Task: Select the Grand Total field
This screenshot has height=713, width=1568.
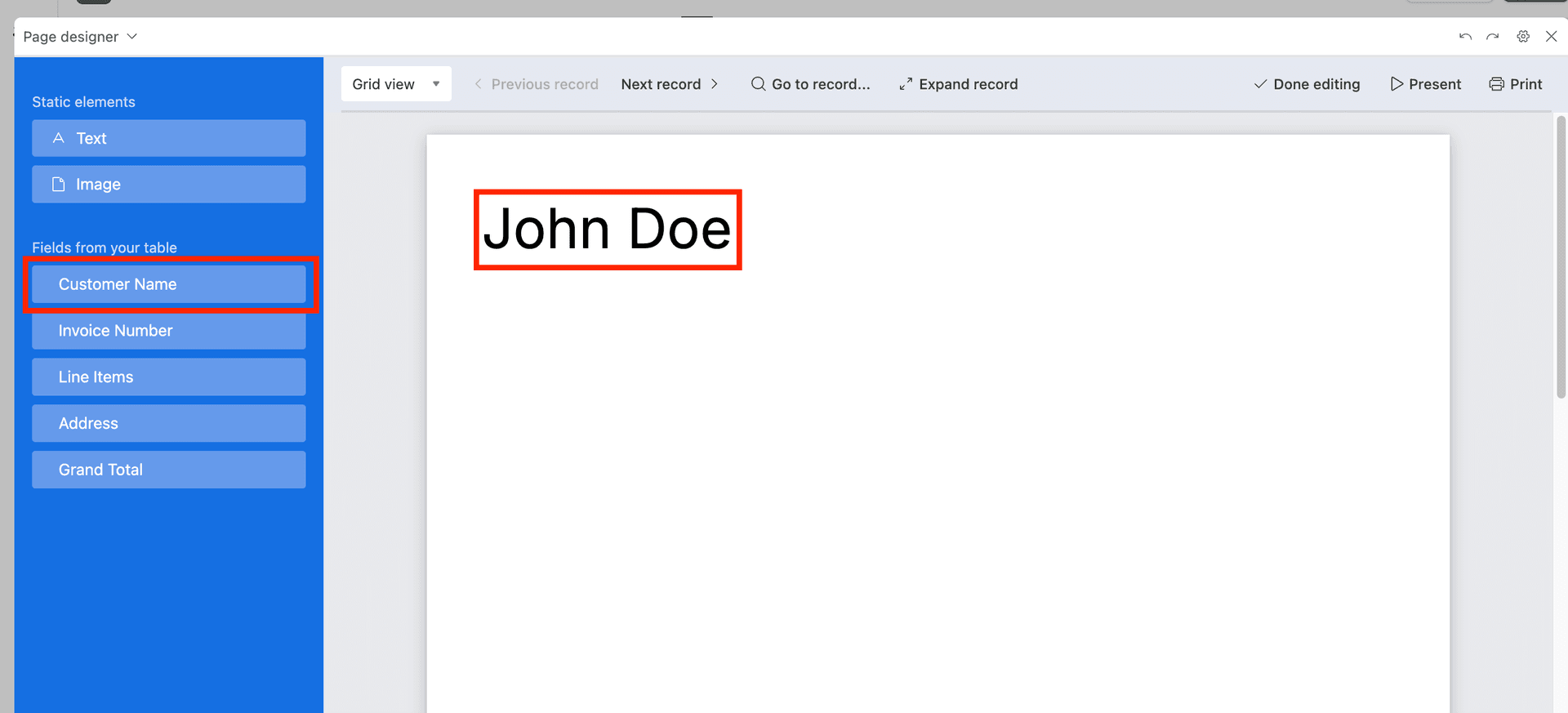Action: pyautogui.click(x=169, y=470)
